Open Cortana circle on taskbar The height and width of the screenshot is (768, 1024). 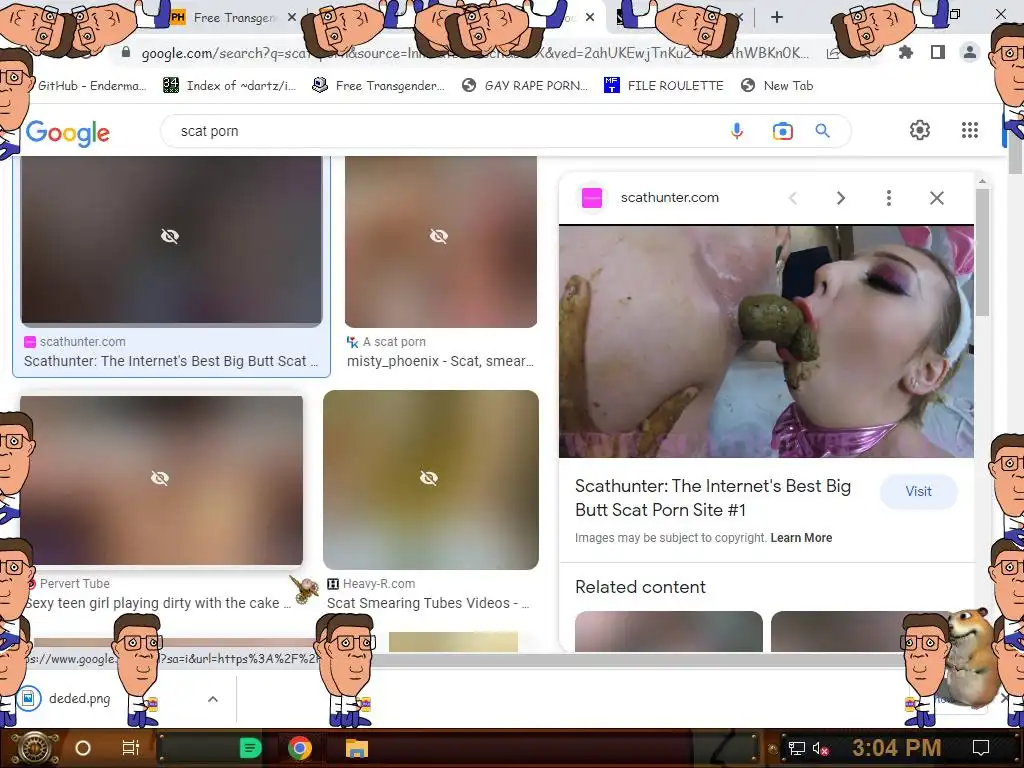83,748
